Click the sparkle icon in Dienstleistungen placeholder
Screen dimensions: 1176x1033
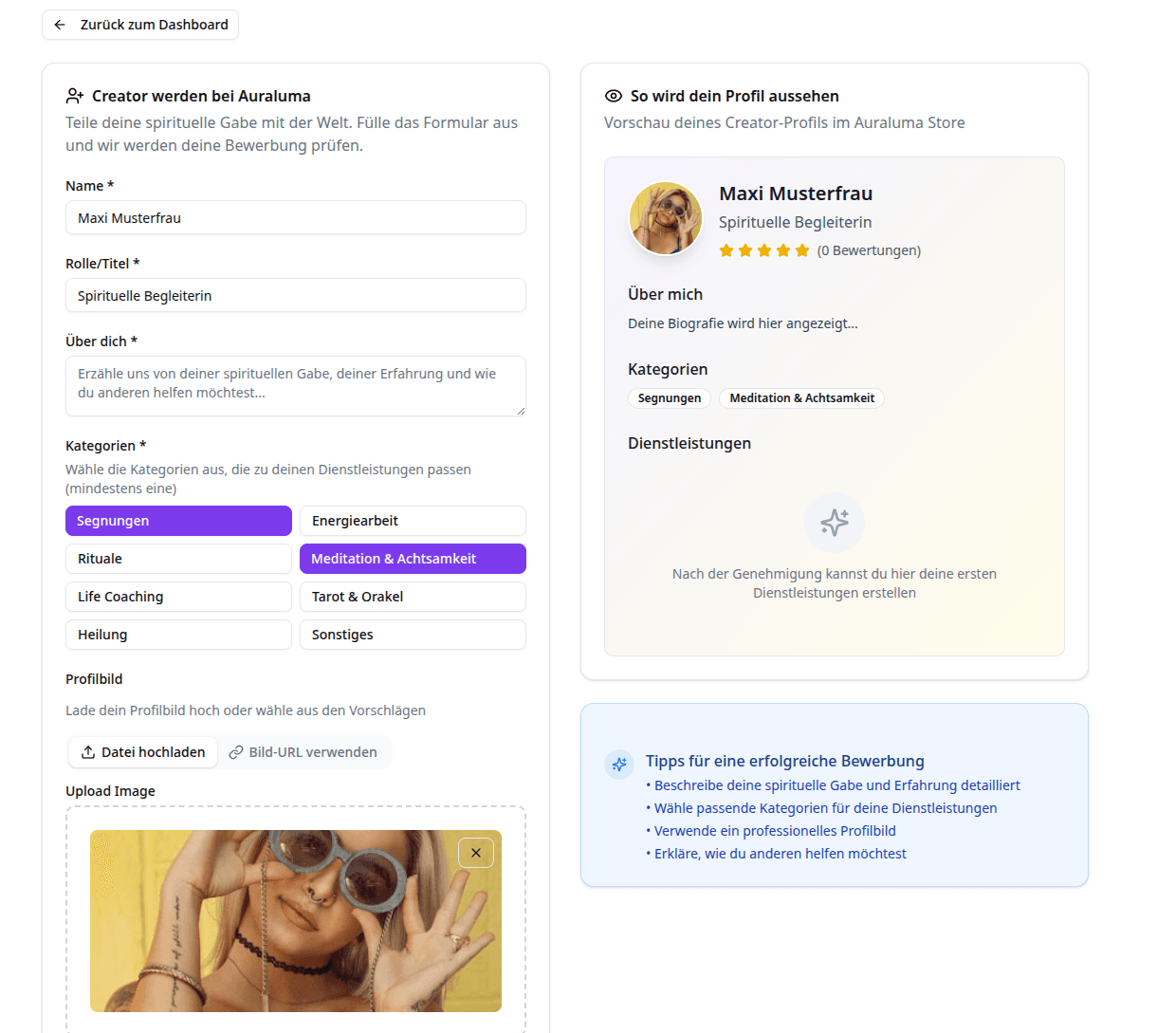click(x=834, y=522)
